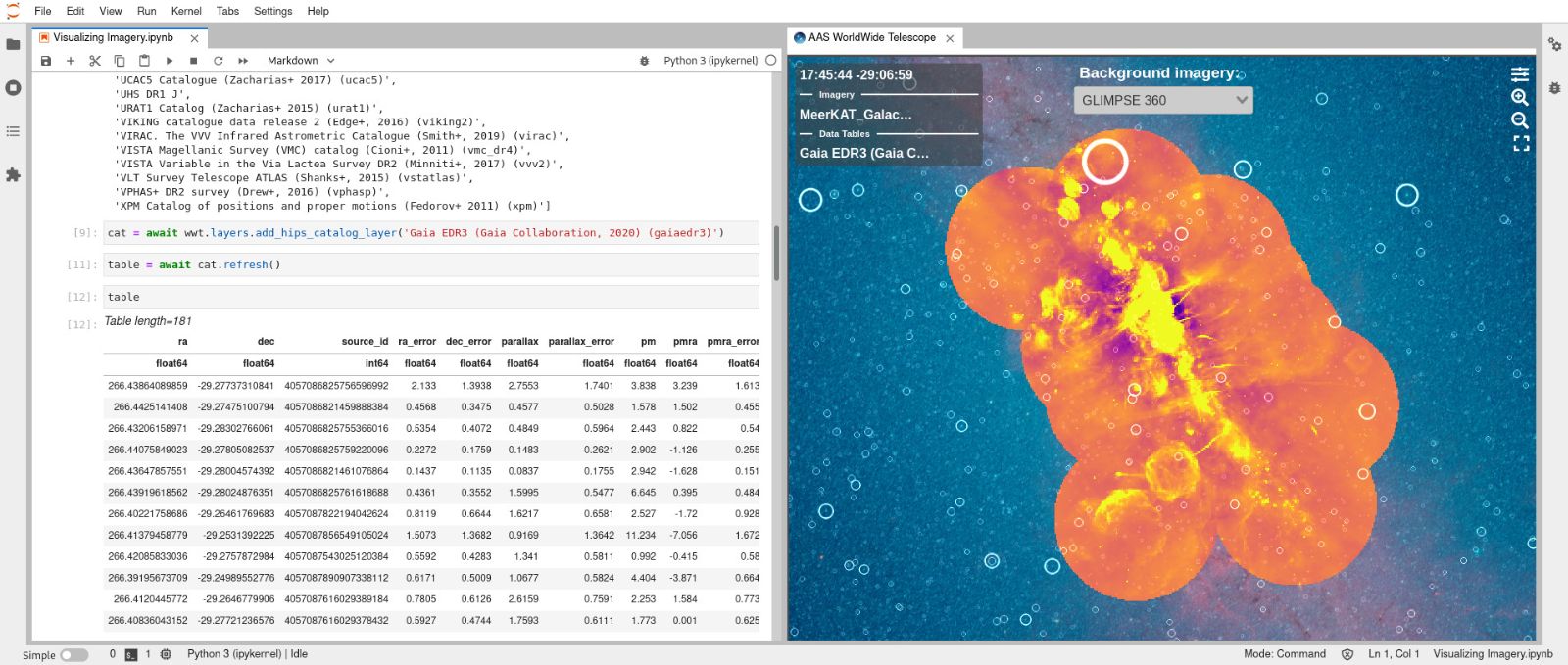Open the Extension Manager puzzle icon
Image resolution: width=1568 pixels, height=665 pixels.
13,174
